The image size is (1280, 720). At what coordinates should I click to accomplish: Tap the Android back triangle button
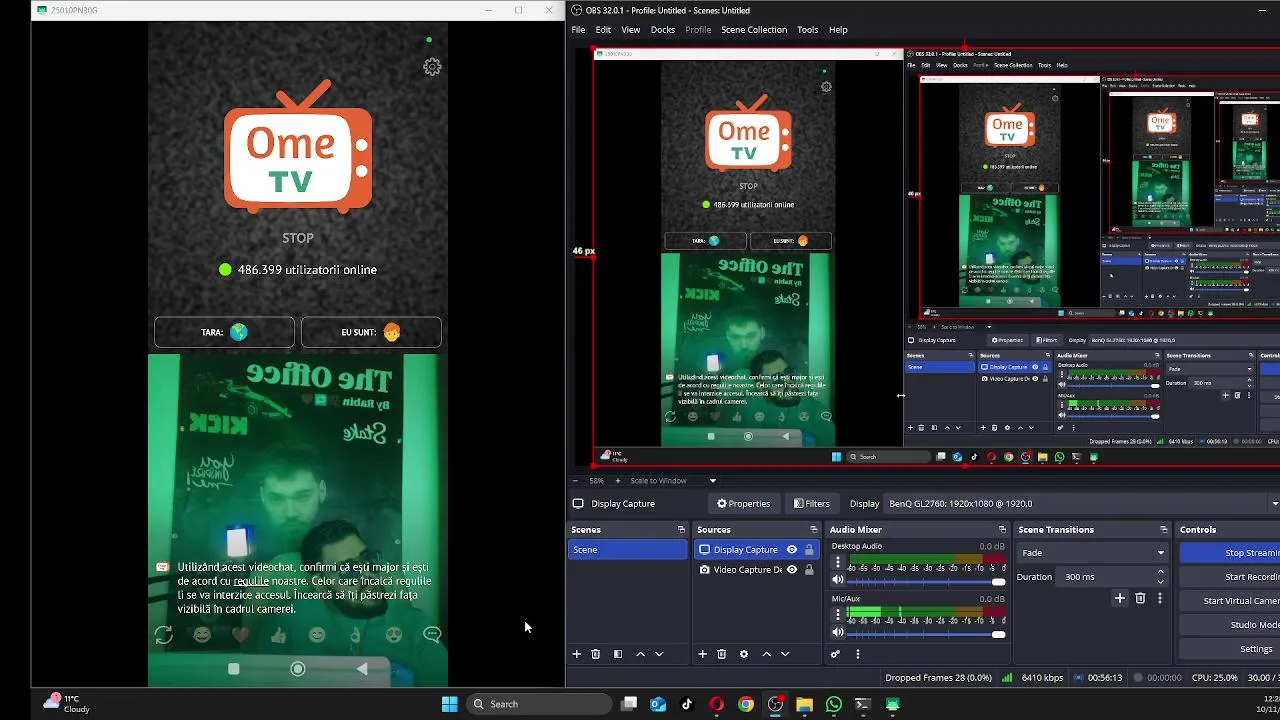(x=362, y=668)
